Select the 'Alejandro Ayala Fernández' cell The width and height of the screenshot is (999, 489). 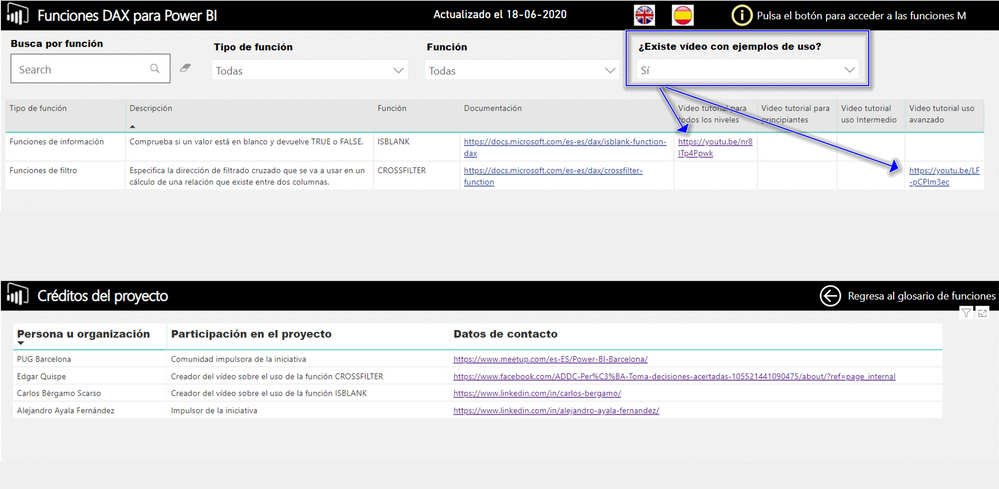66,411
